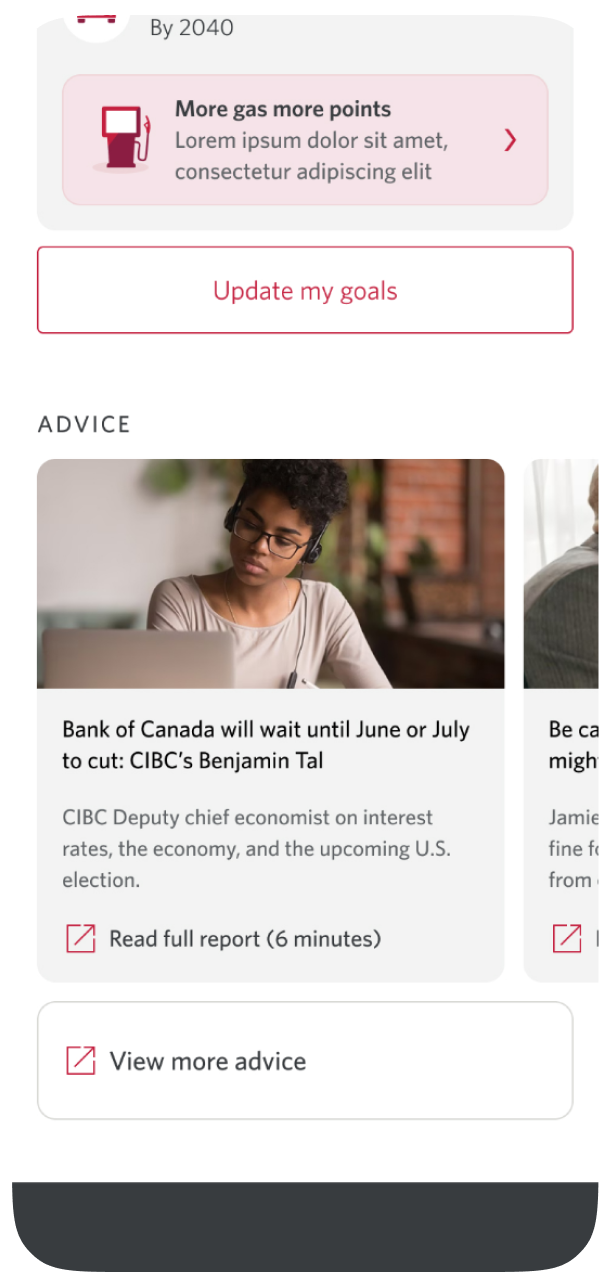Open the More gas more points title

(x=283, y=109)
